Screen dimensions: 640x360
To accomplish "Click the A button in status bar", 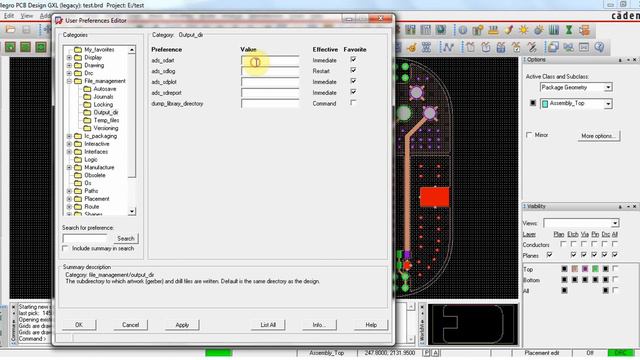I will pos(435,353).
